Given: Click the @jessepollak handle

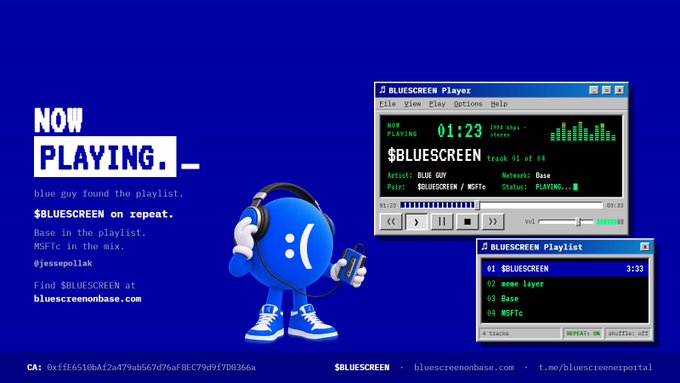Looking at the screenshot, I should click(63, 263).
